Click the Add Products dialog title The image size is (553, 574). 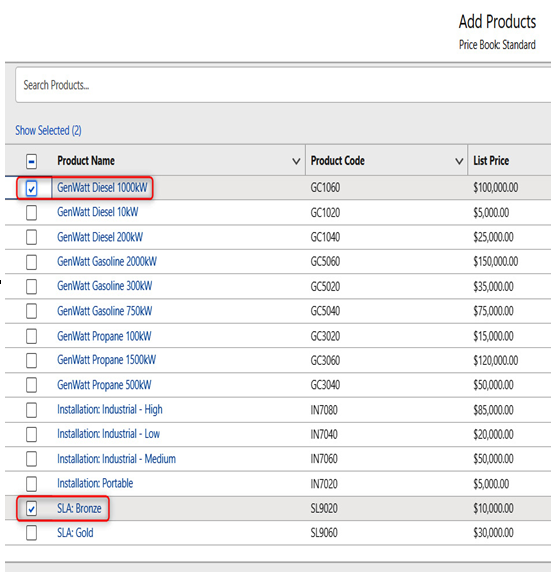(497, 22)
